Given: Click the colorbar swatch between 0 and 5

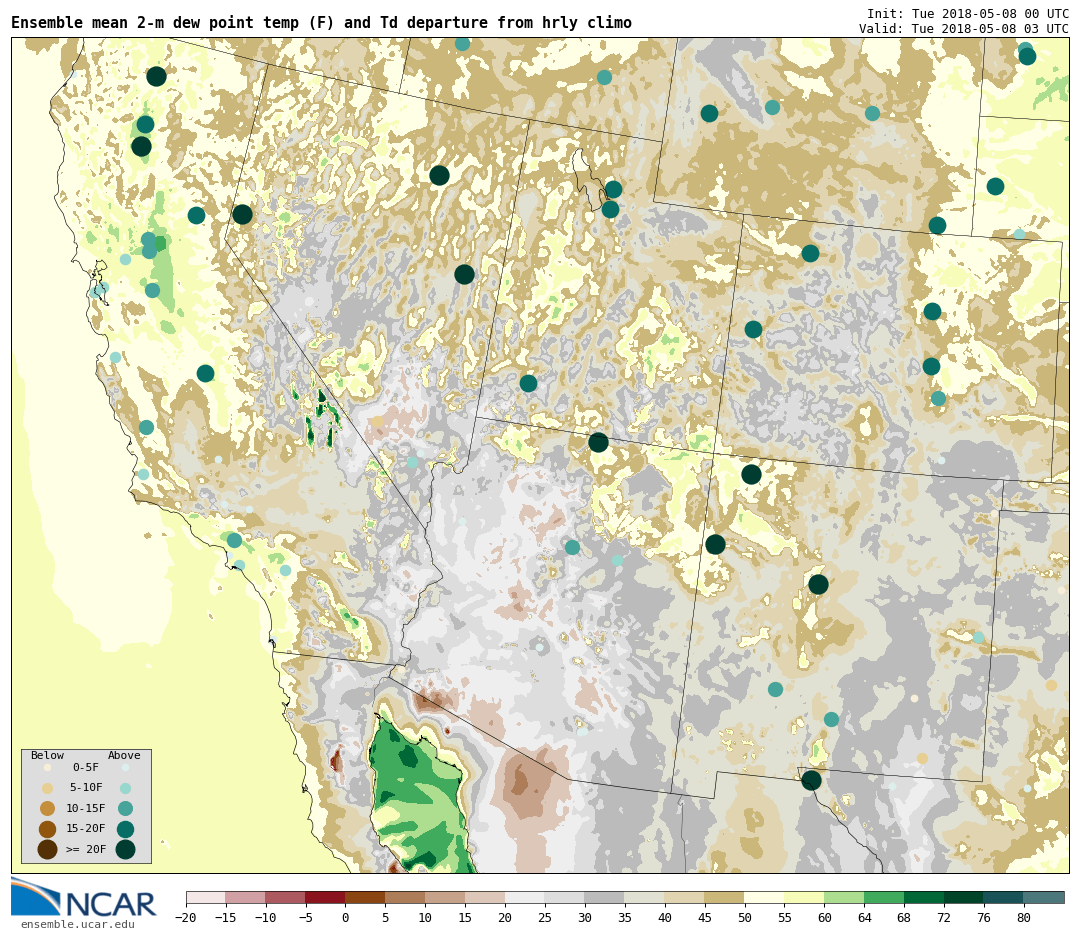Looking at the screenshot, I should coord(365,898).
